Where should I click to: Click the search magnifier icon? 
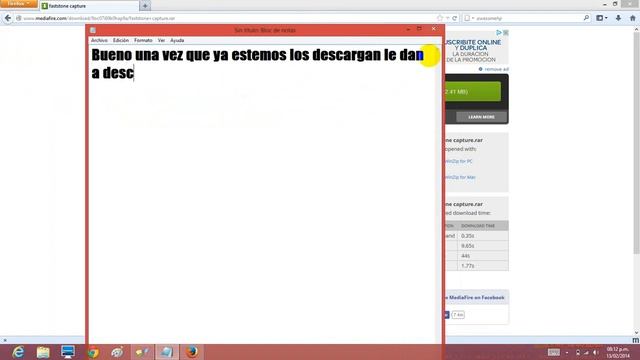tap(586, 18)
